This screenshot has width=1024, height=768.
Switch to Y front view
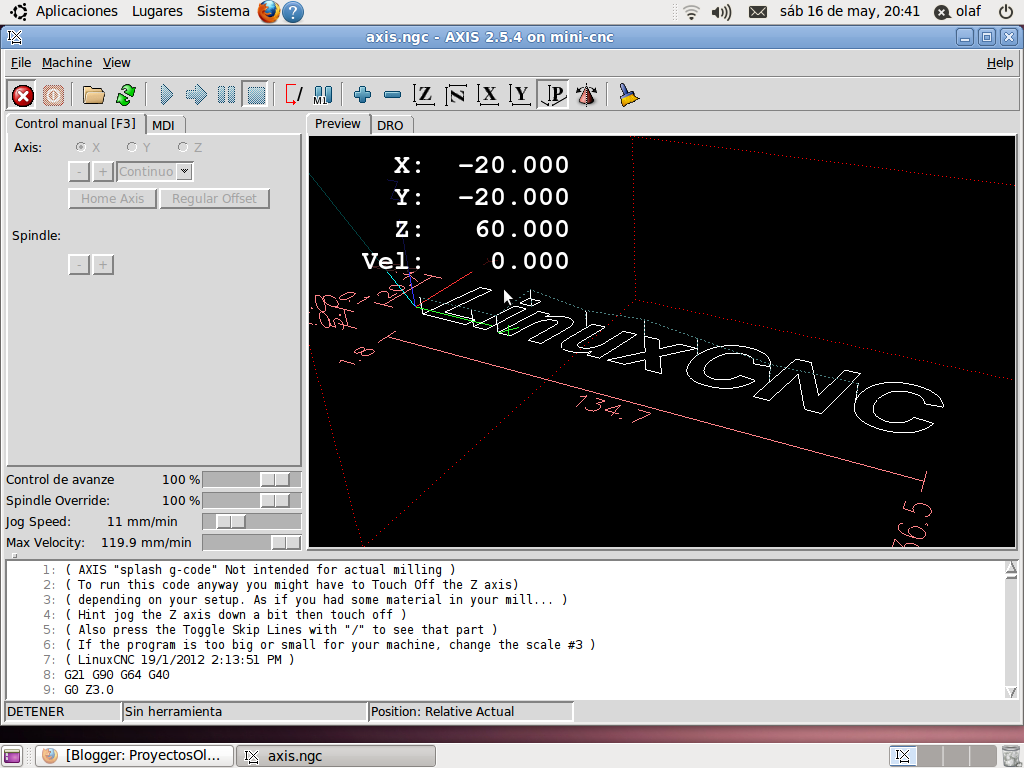[x=520, y=95]
